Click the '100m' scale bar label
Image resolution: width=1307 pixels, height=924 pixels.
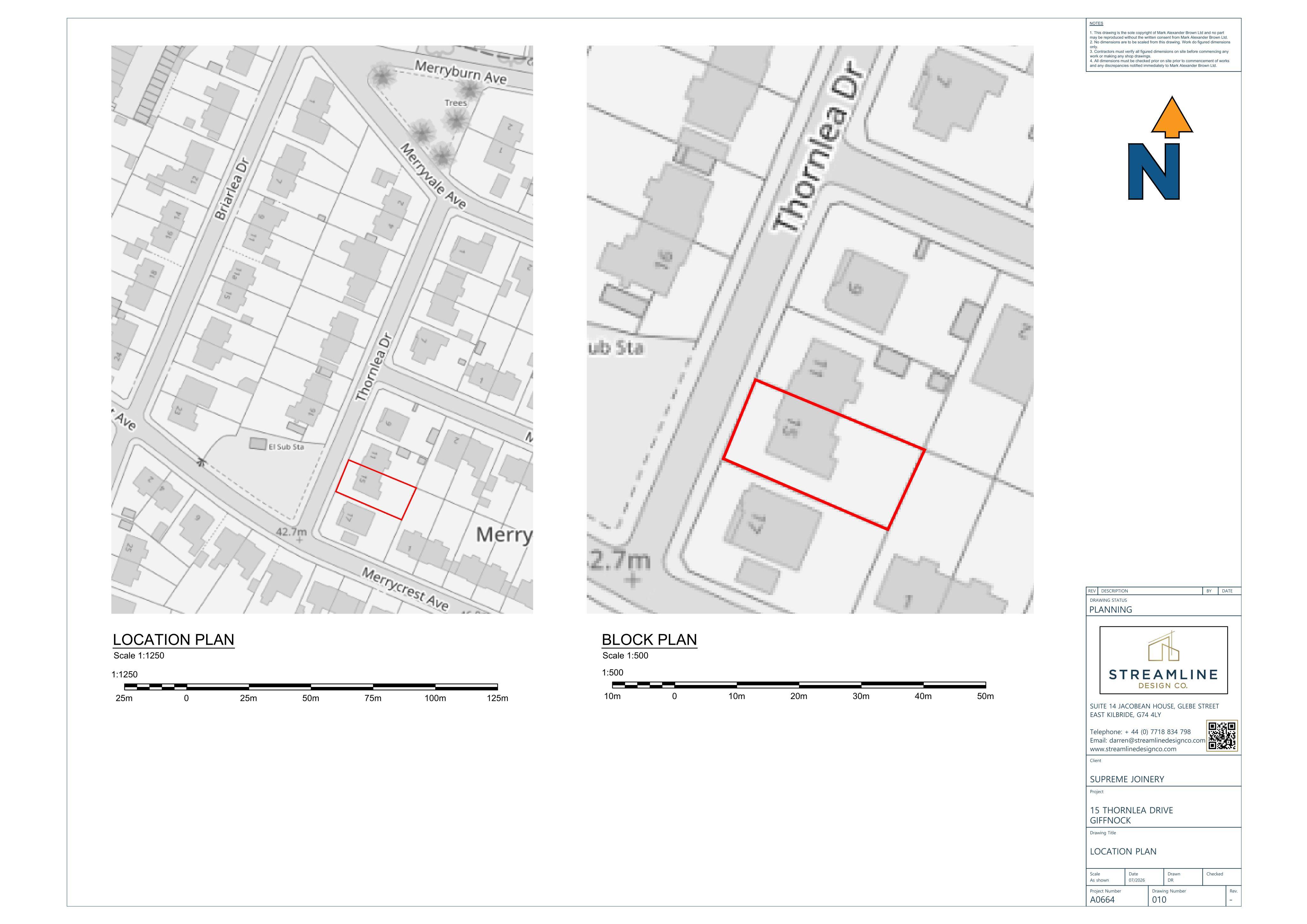click(435, 698)
